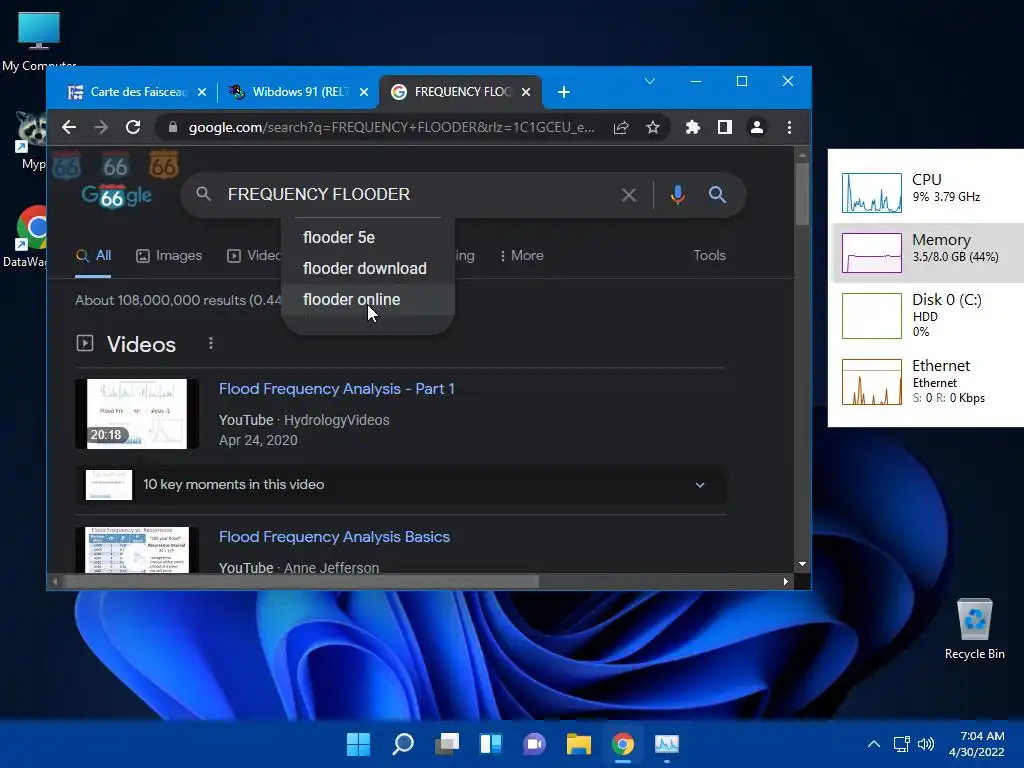The height and width of the screenshot is (768, 1024).
Task: Select Ethernet in Task Manager panel
Action: [927, 382]
